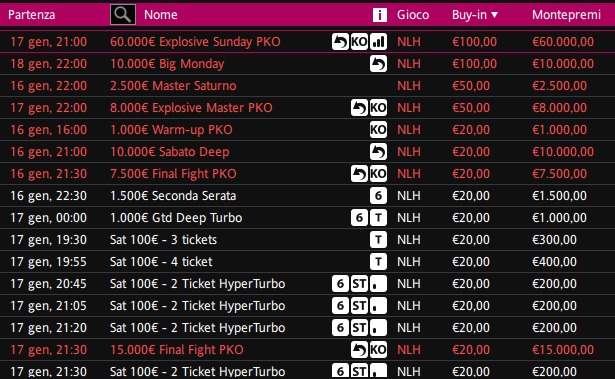Image resolution: width=615 pixels, height=379 pixels.
Task: Click €100,00 buy-in on Big Monday row
Action: coord(474,64)
